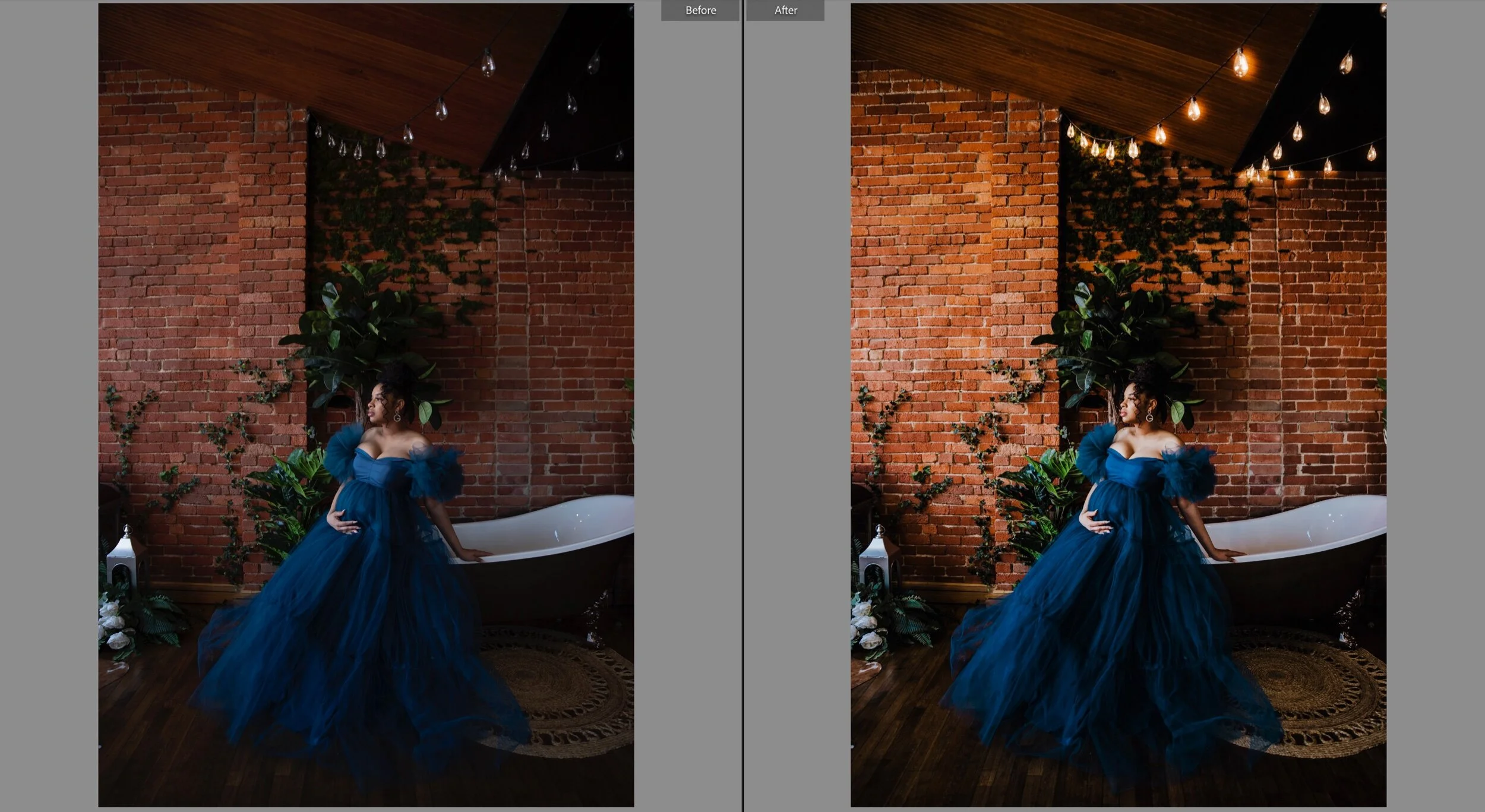Click the hand on belly in After photo
1485x812 pixels.
1095,523
